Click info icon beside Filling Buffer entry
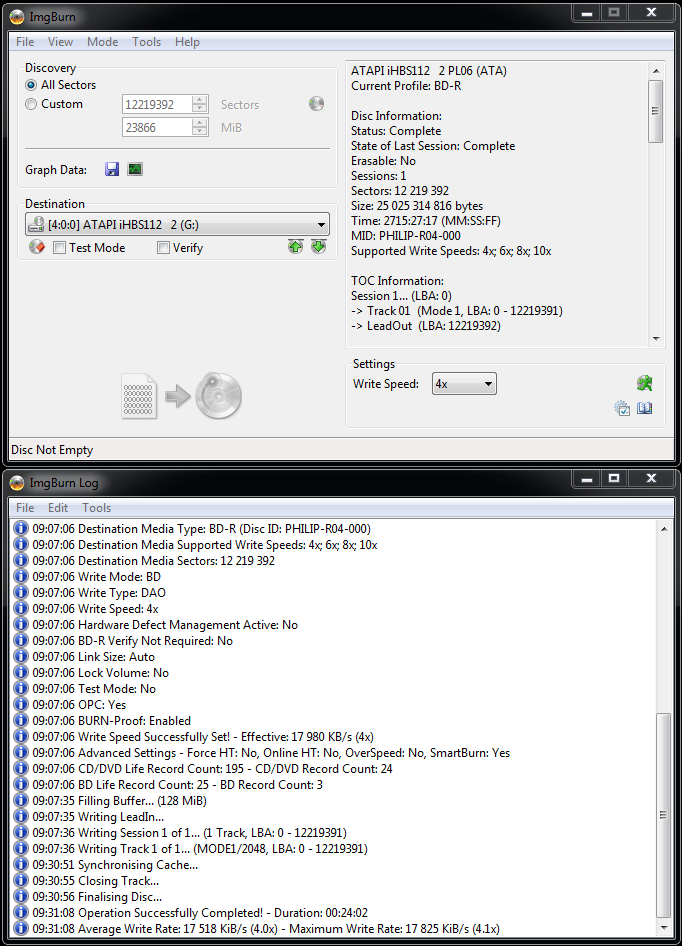The height and width of the screenshot is (946, 682). [x=21, y=800]
